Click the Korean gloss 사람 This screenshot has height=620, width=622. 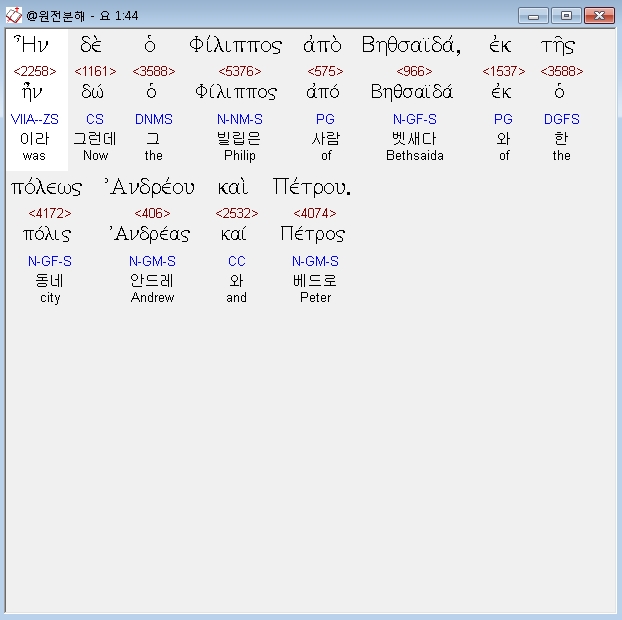tap(326, 138)
